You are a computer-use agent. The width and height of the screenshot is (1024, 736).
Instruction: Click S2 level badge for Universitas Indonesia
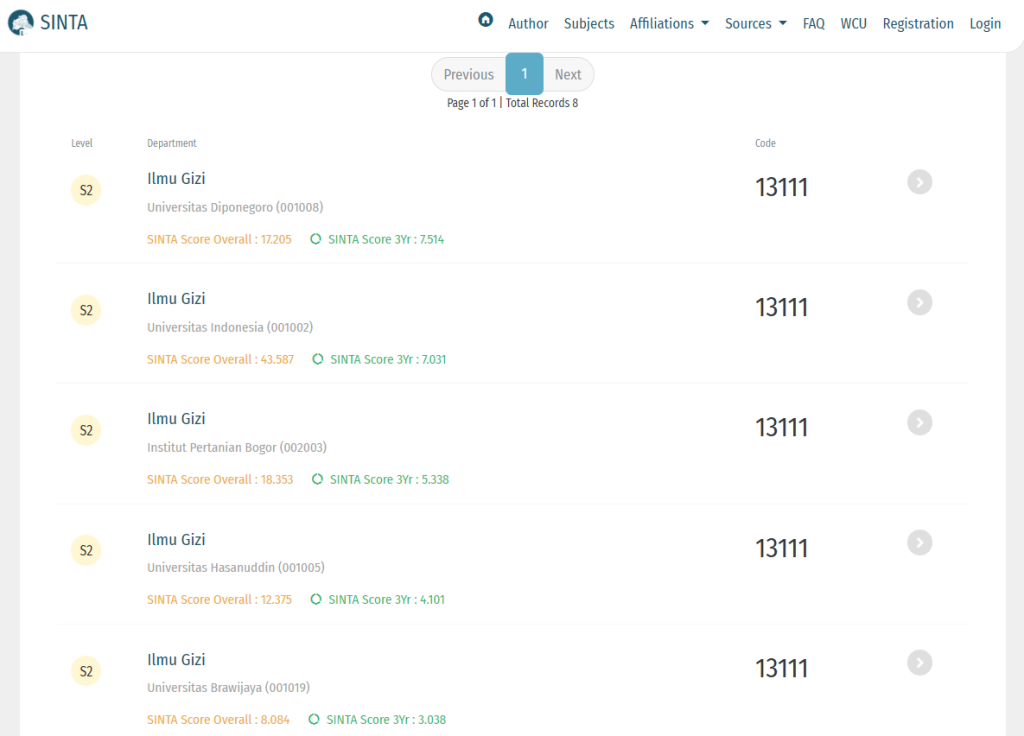tap(86, 310)
